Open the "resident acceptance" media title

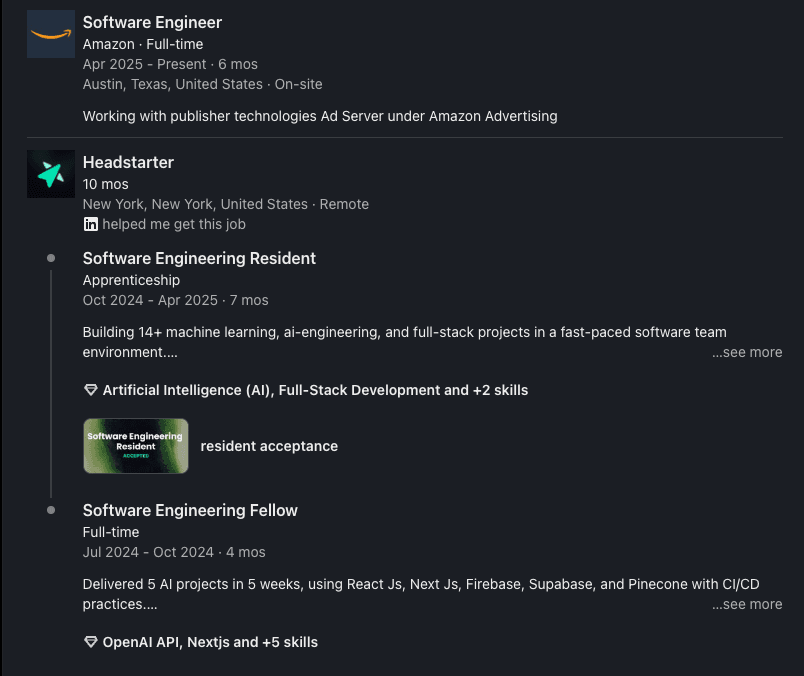(269, 446)
